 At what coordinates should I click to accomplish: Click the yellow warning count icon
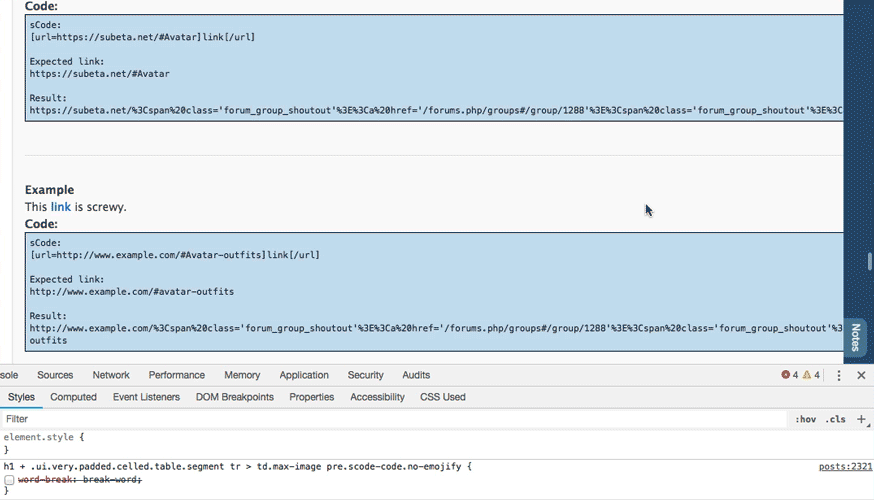[808, 376]
